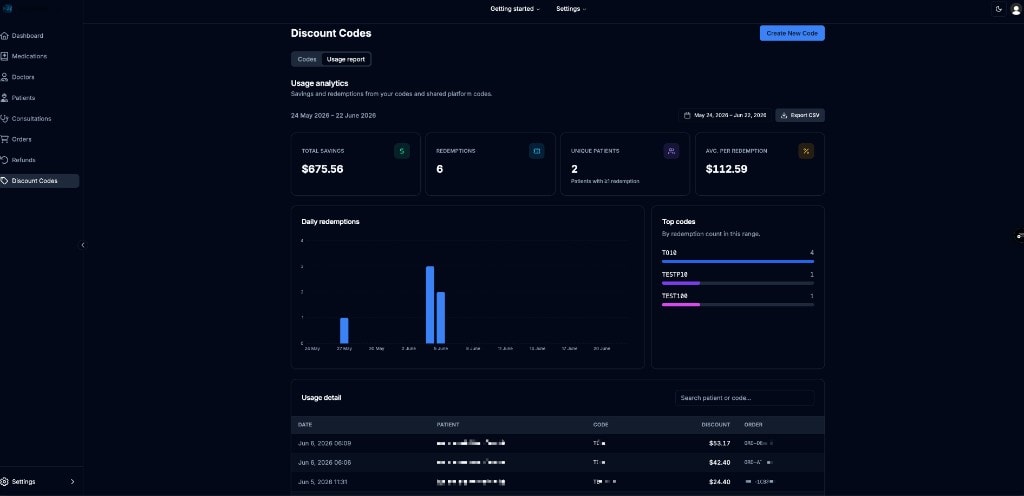Image resolution: width=1024 pixels, height=496 pixels.
Task: Click the TESTP10 progress bar
Action: [738, 283]
